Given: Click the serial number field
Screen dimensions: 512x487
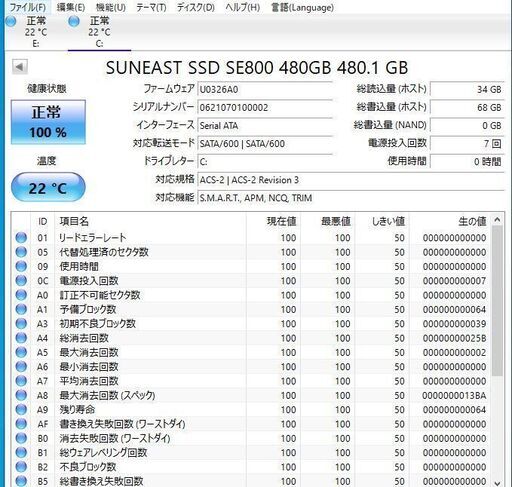Looking at the screenshot, I should click(x=265, y=108).
